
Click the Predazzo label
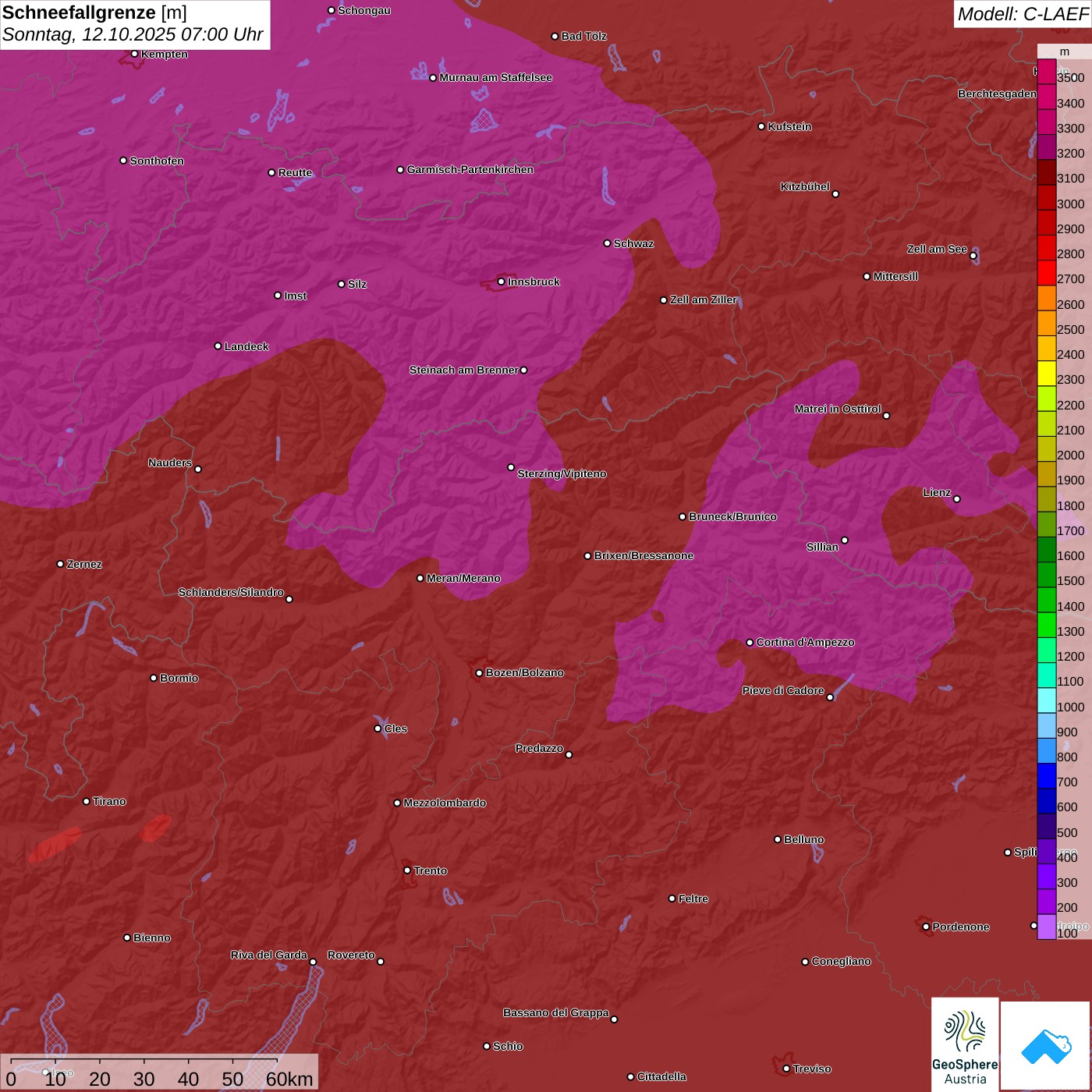point(539,749)
